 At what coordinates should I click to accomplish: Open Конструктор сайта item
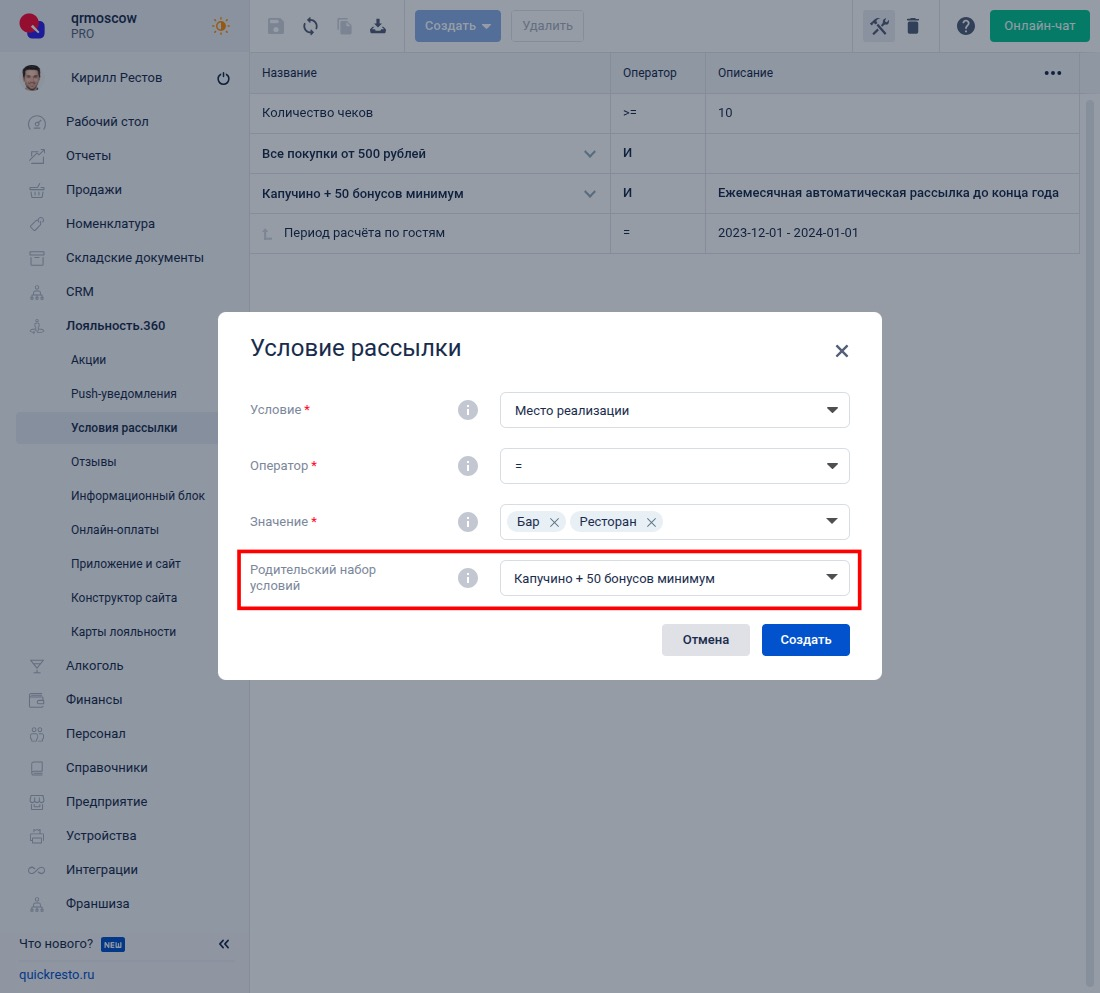(123, 598)
